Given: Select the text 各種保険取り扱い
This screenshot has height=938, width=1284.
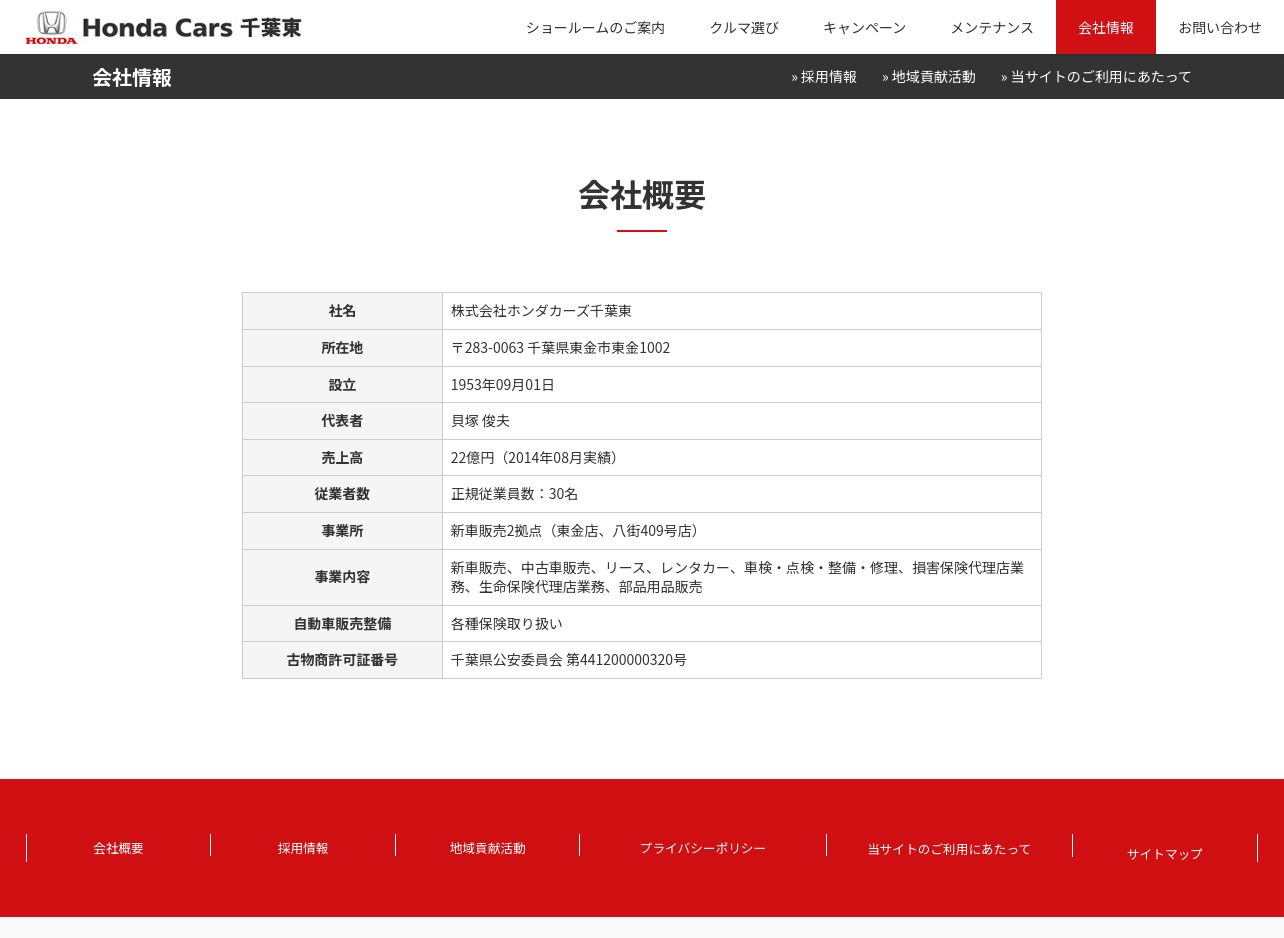Looking at the screenshot, I should (x=507, y=624).
